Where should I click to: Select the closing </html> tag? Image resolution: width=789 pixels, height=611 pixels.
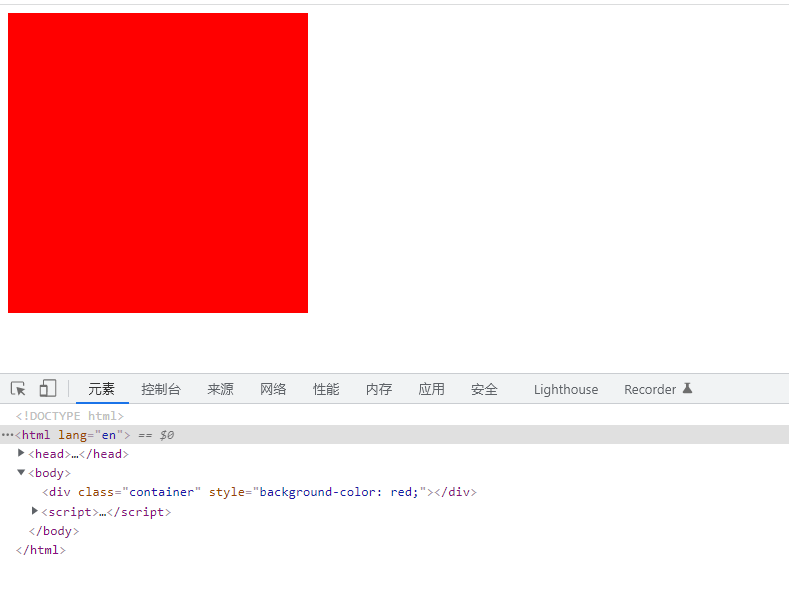coord(41,550)
